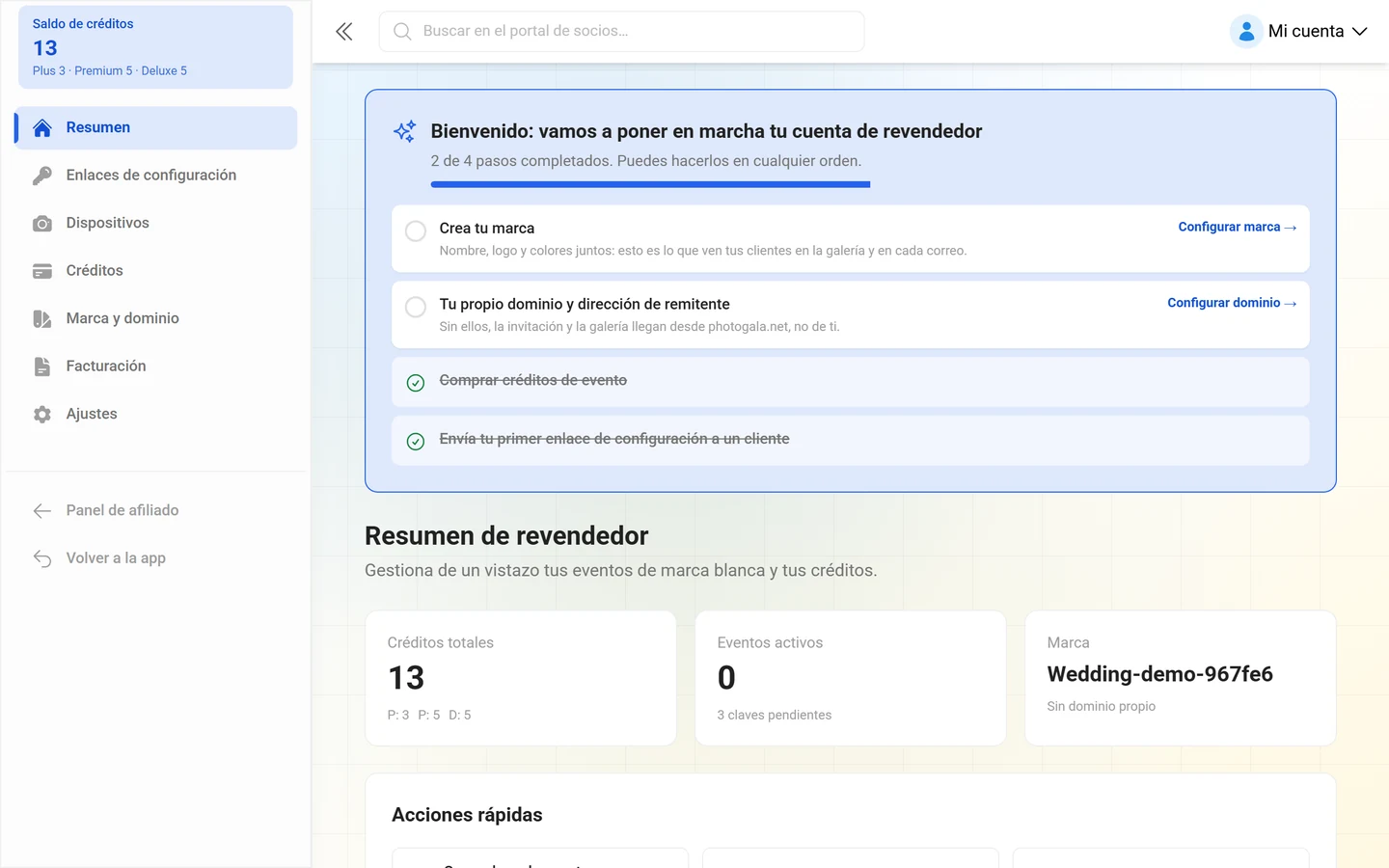Click the green check for Comprar créditos de evento
Image resolution: width=1389 pixels, height=868 pixels.
pos(416,383)
